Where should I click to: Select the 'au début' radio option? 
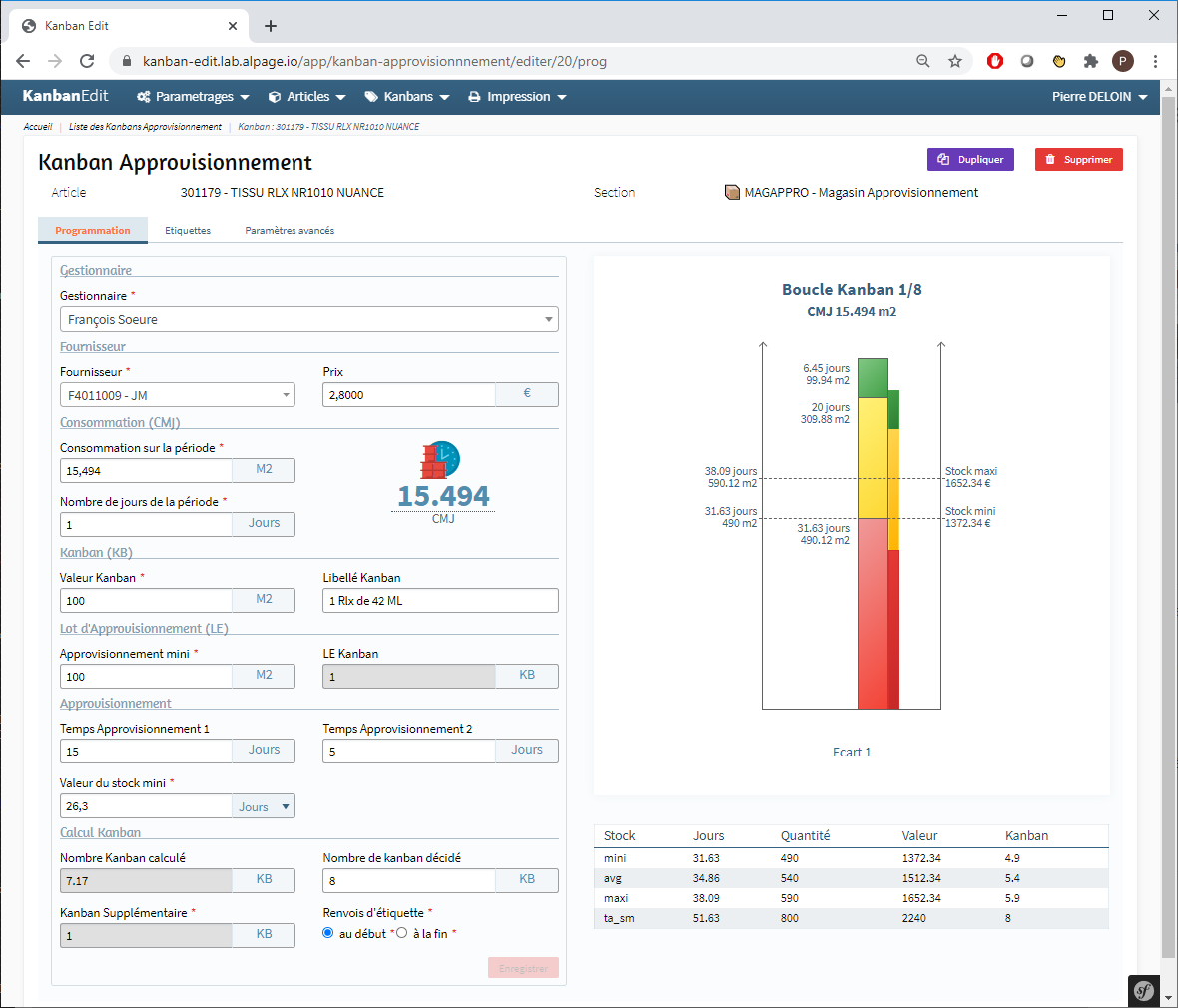click(328, 933)
